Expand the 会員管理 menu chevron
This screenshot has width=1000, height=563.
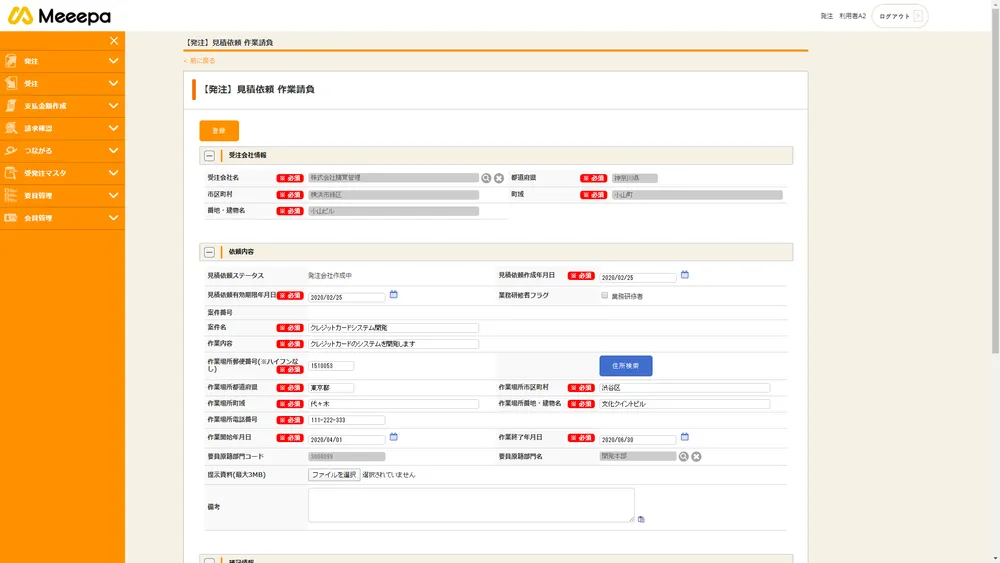pyautogui.click(x=114, y=217)
